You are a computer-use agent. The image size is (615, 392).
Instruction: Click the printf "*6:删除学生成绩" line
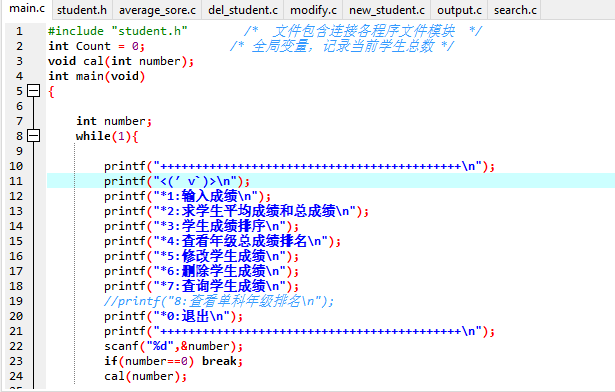[202, 271]
